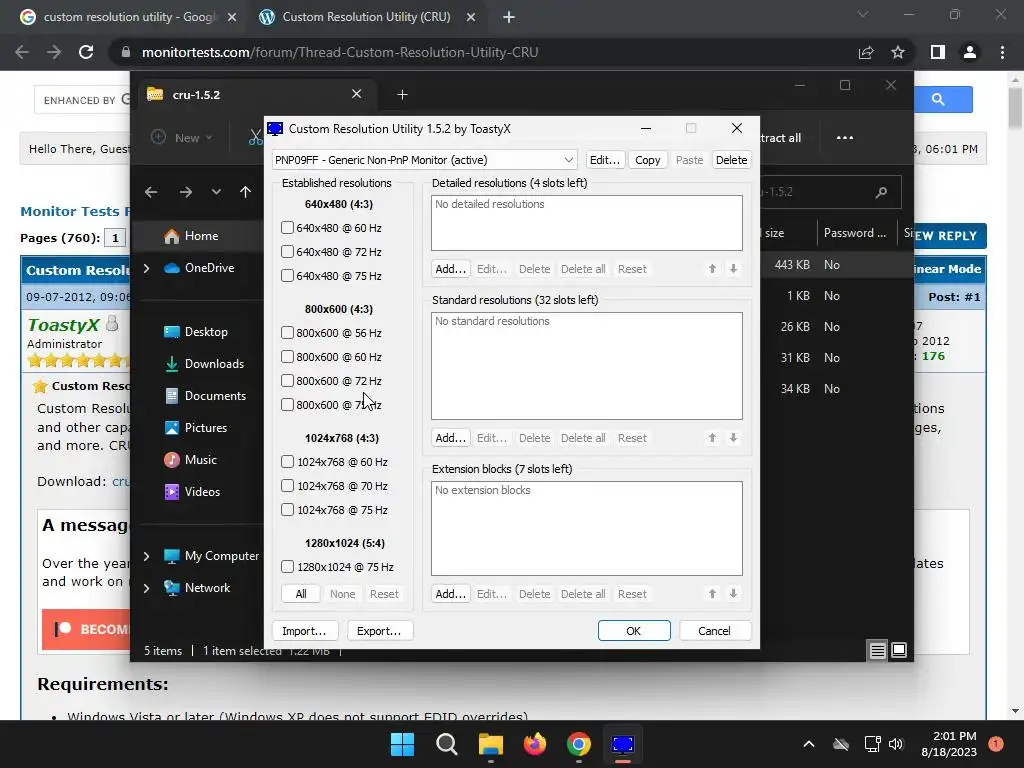Check 800x600 @ 60 Hz

[x=287, y=357]
